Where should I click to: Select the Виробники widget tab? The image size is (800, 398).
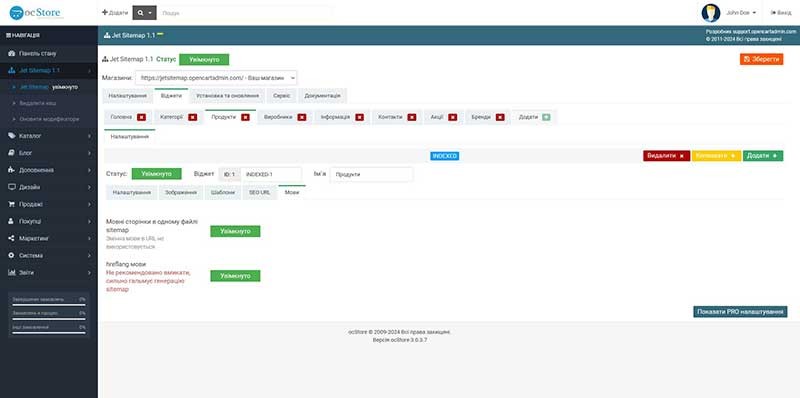(x=278, y=117)
